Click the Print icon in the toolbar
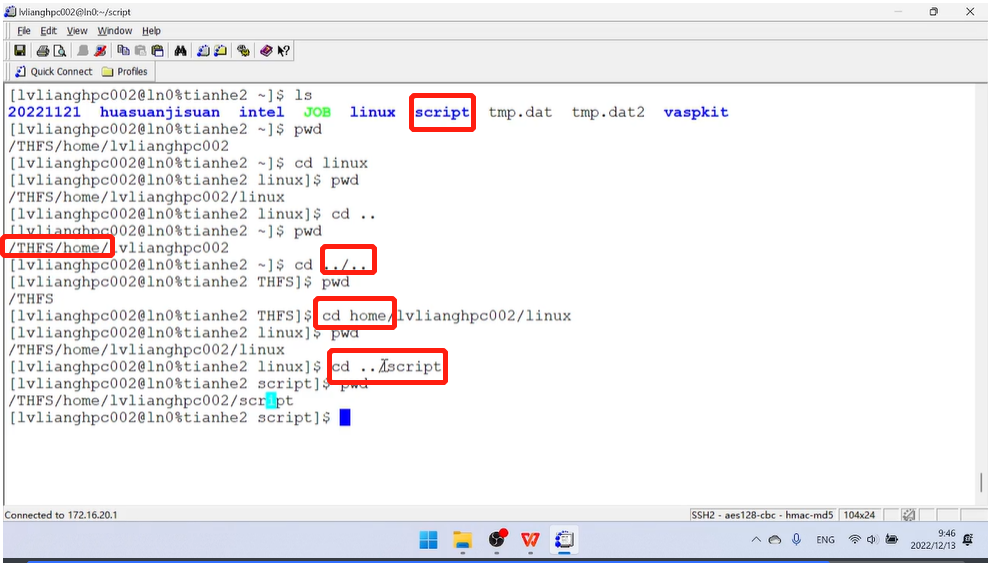This screenshot has width=988, height=563. 43,50
